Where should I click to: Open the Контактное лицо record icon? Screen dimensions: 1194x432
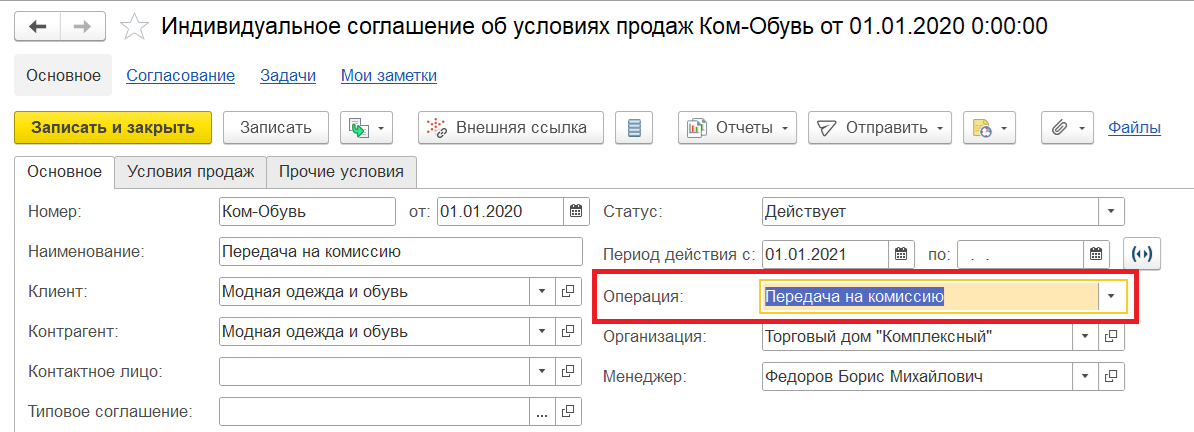click(568, 371)
